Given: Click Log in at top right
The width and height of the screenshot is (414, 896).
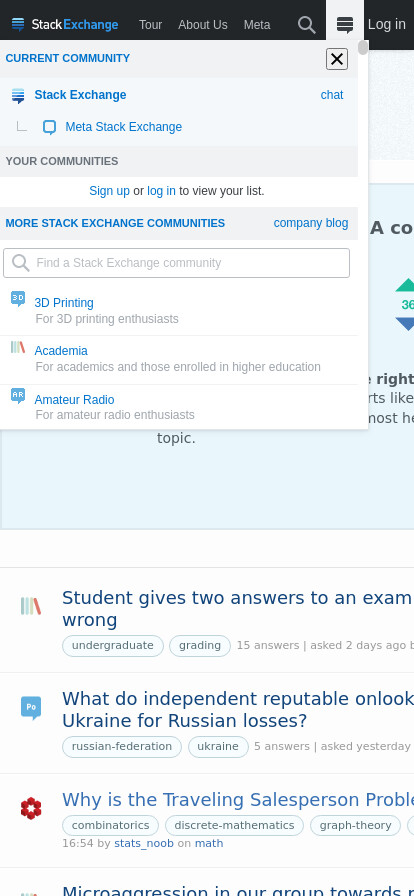Looking at the screenshot, I should click(x=387, y=24).
